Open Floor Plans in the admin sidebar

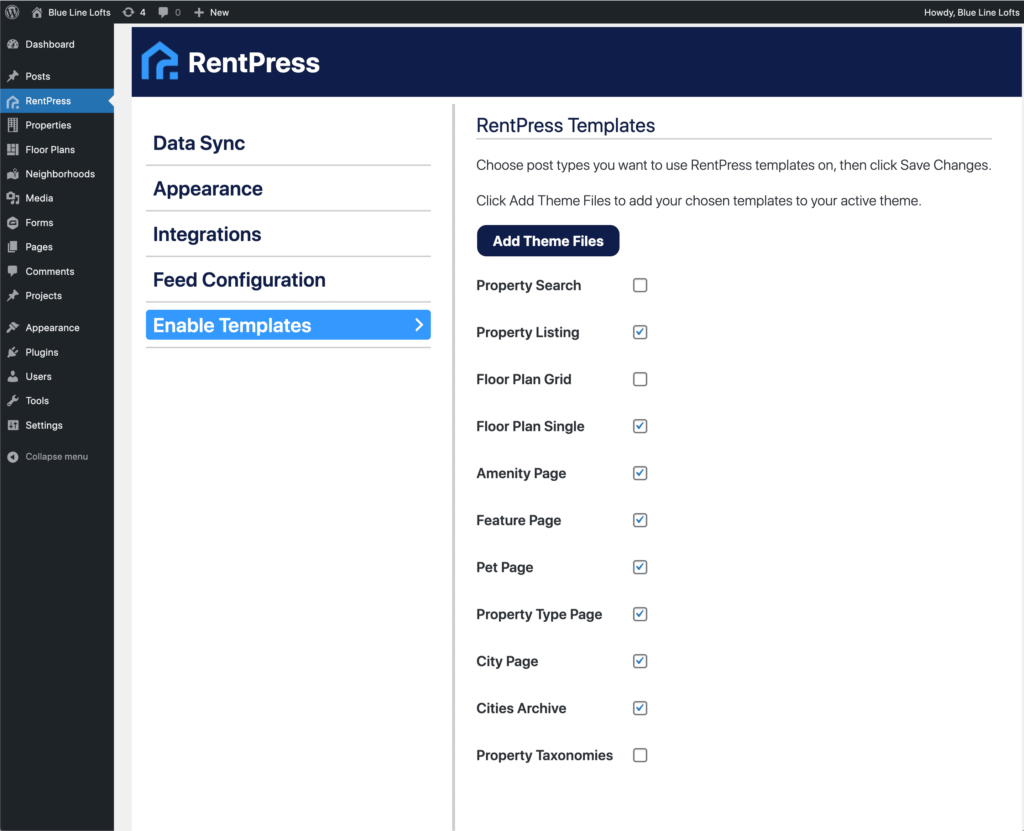57,150
